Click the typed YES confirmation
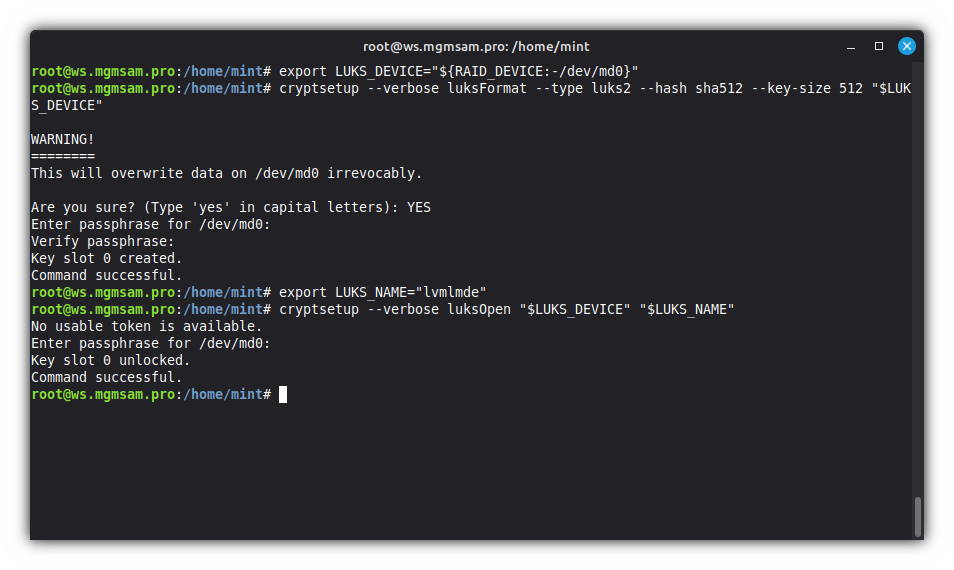This screenshot has width=954, height=570. click(419, 207)
